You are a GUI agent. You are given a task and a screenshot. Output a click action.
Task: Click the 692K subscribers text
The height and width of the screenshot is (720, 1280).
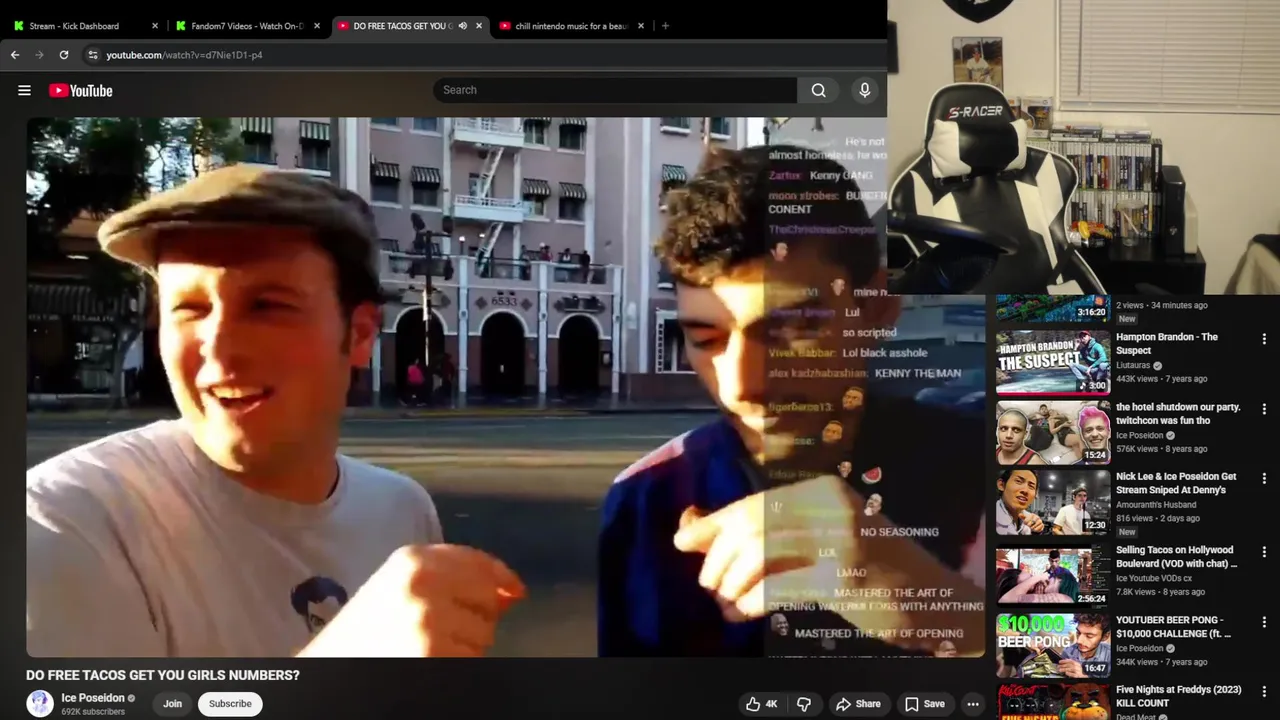tap(93, 712)
